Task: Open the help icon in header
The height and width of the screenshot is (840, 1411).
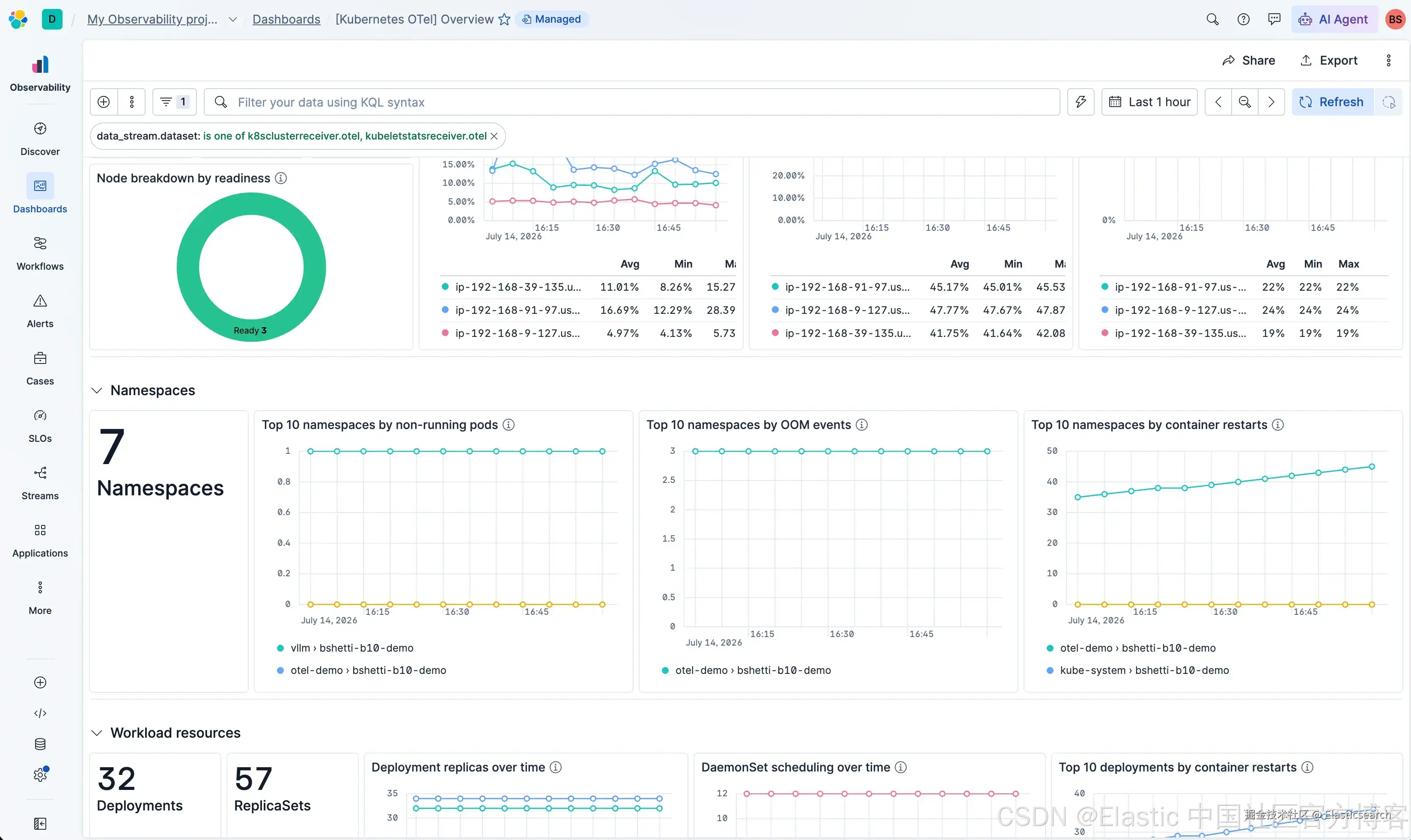Action: tap(1243, 19)
